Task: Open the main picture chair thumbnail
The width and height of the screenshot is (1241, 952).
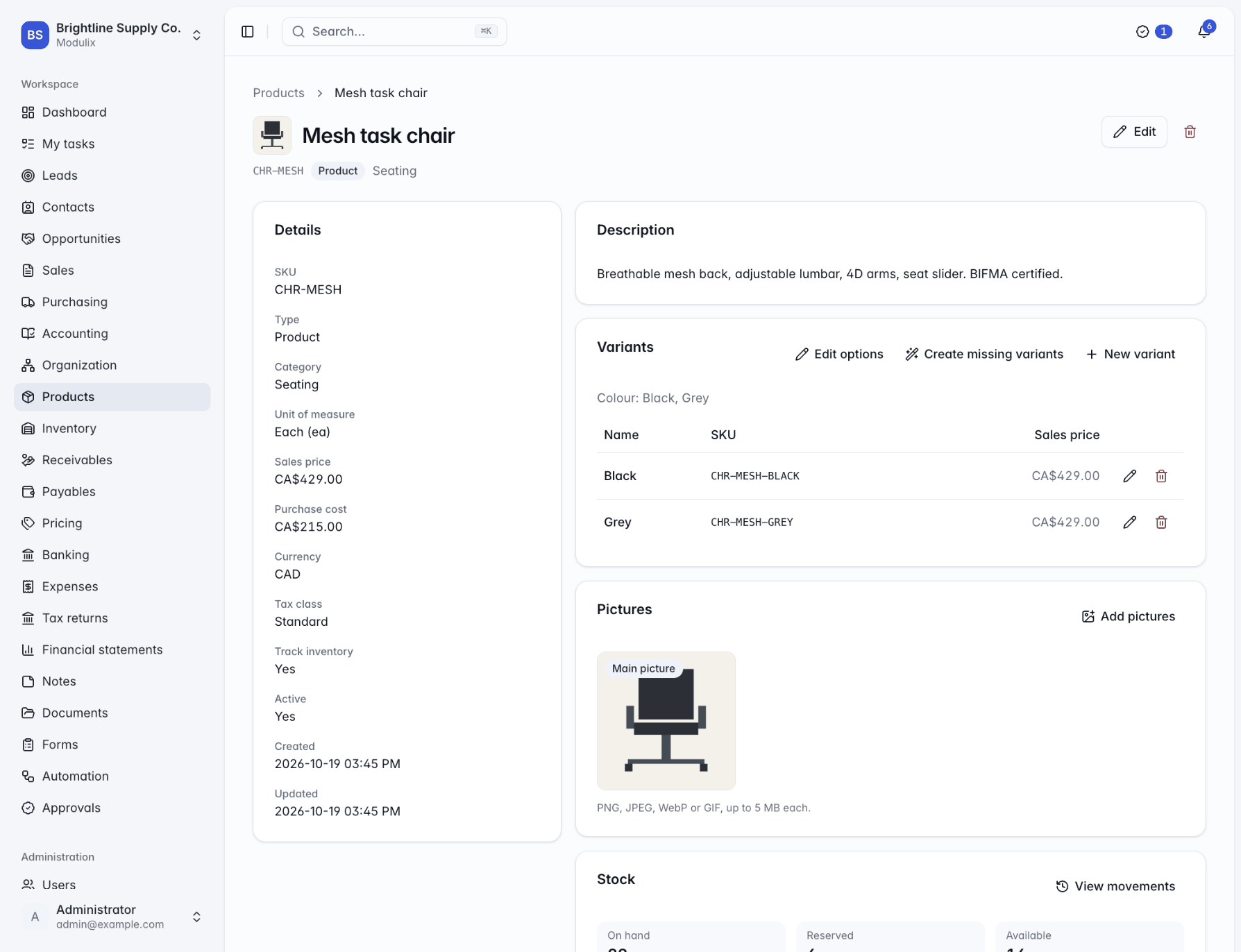Action: 666,720
